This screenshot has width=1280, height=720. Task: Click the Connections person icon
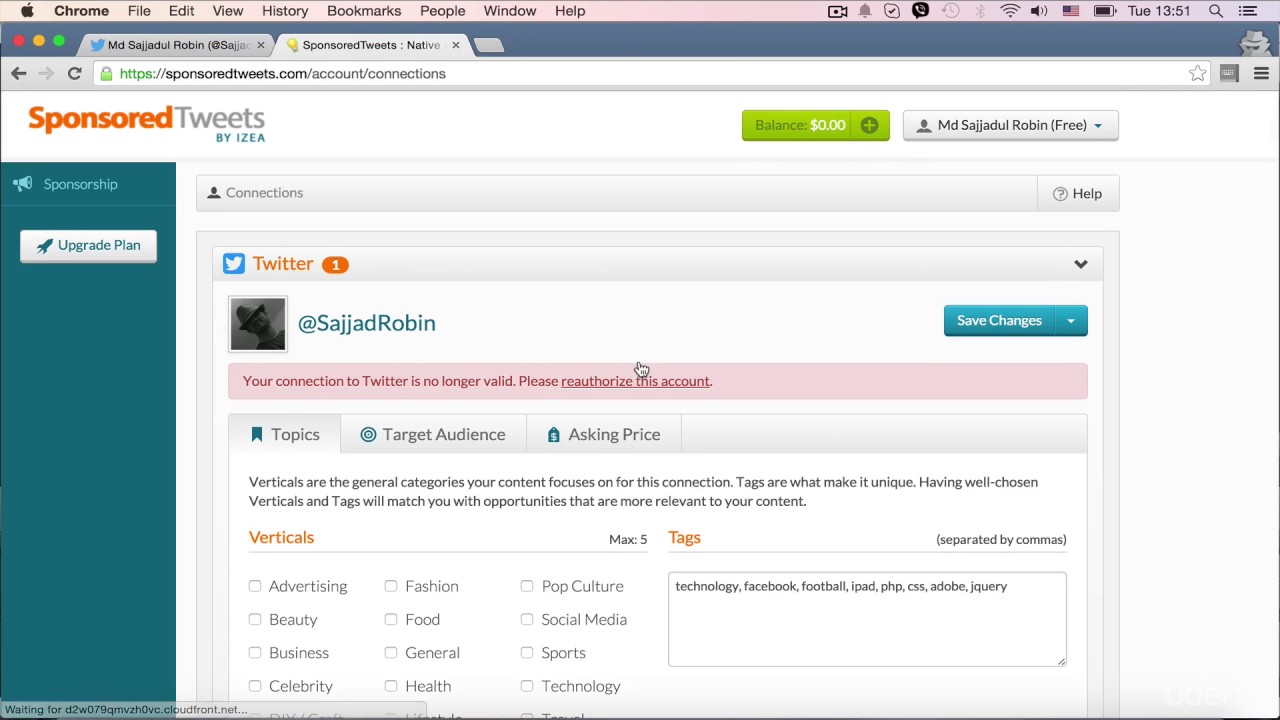coord(213,192)
